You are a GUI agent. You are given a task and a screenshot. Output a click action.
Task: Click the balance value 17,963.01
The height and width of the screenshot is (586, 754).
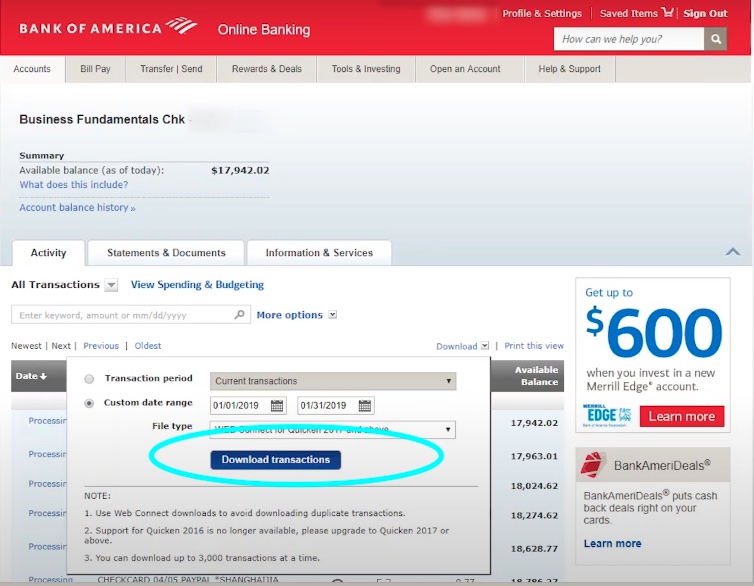[x=534, y=456]
